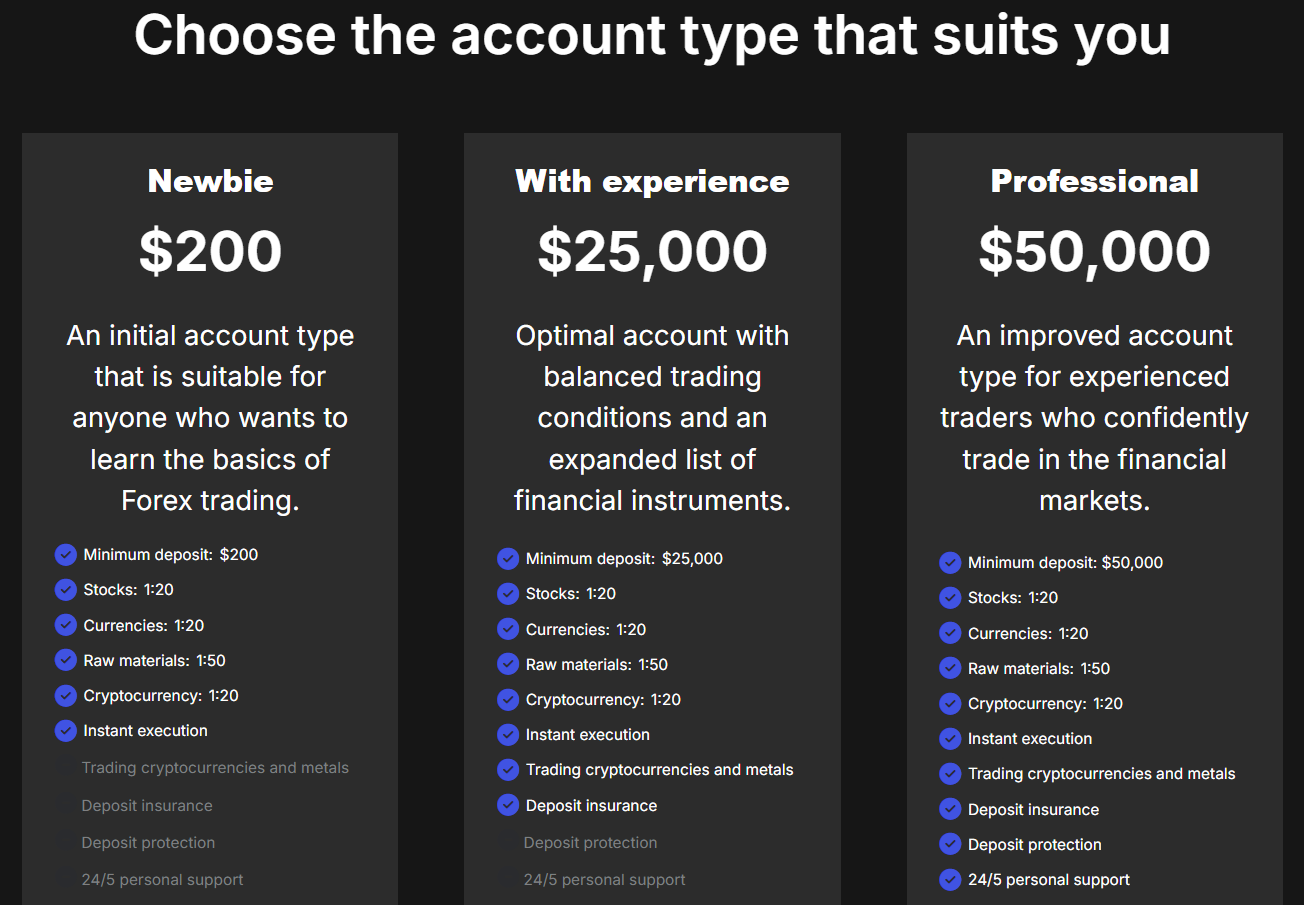This screenshot has width=1304, height=905.
Task: Select the With experience account heading
Action: [652, 181]
